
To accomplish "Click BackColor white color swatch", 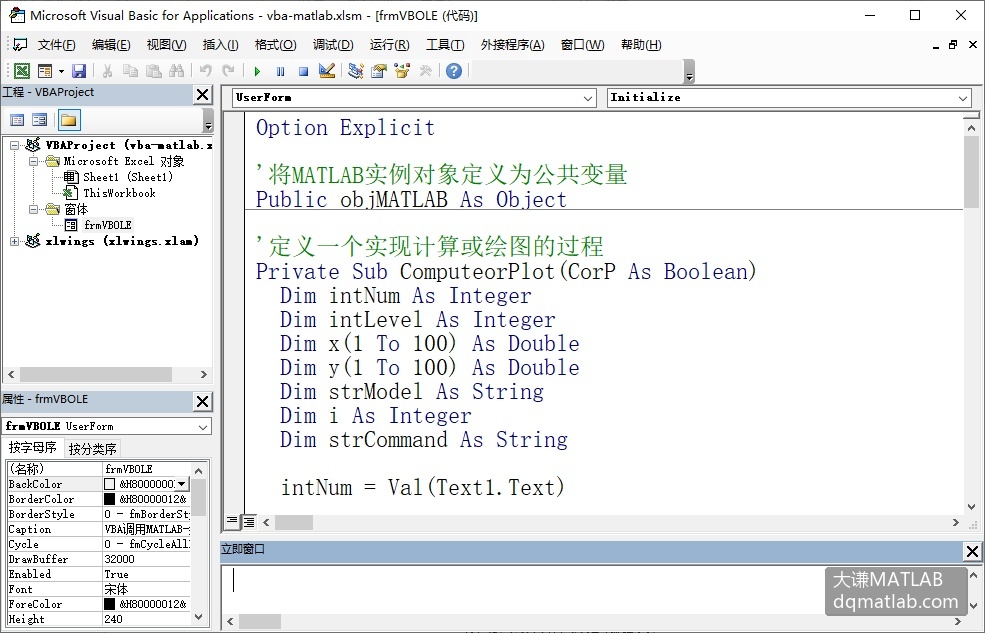I will point(109,484).
